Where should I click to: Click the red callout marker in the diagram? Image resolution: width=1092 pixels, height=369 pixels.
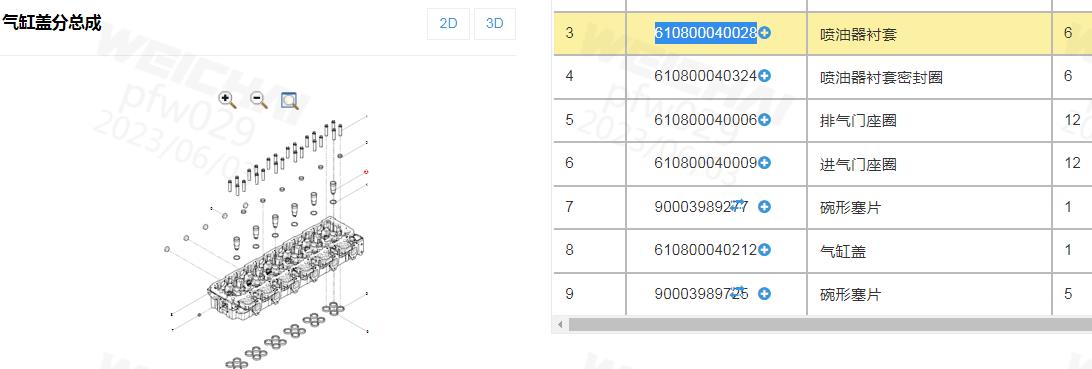[366, 171]
